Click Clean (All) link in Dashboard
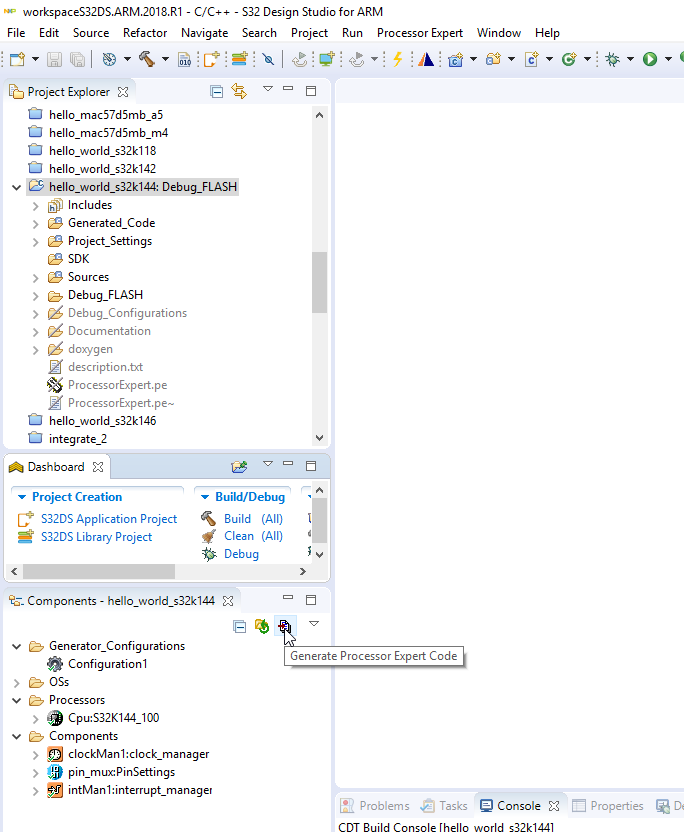Viewport: 684px width, 832px height. click(253, 536)
